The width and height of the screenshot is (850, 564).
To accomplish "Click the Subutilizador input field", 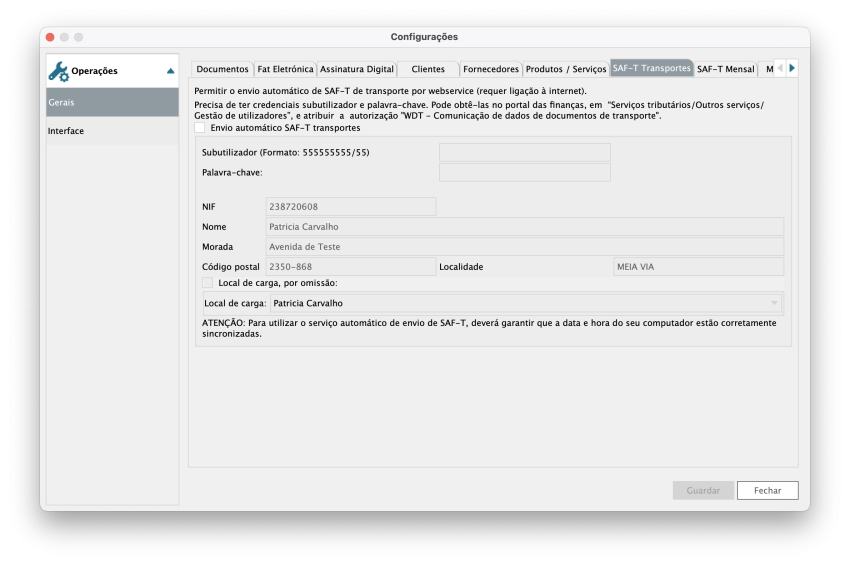I will 524,152.
